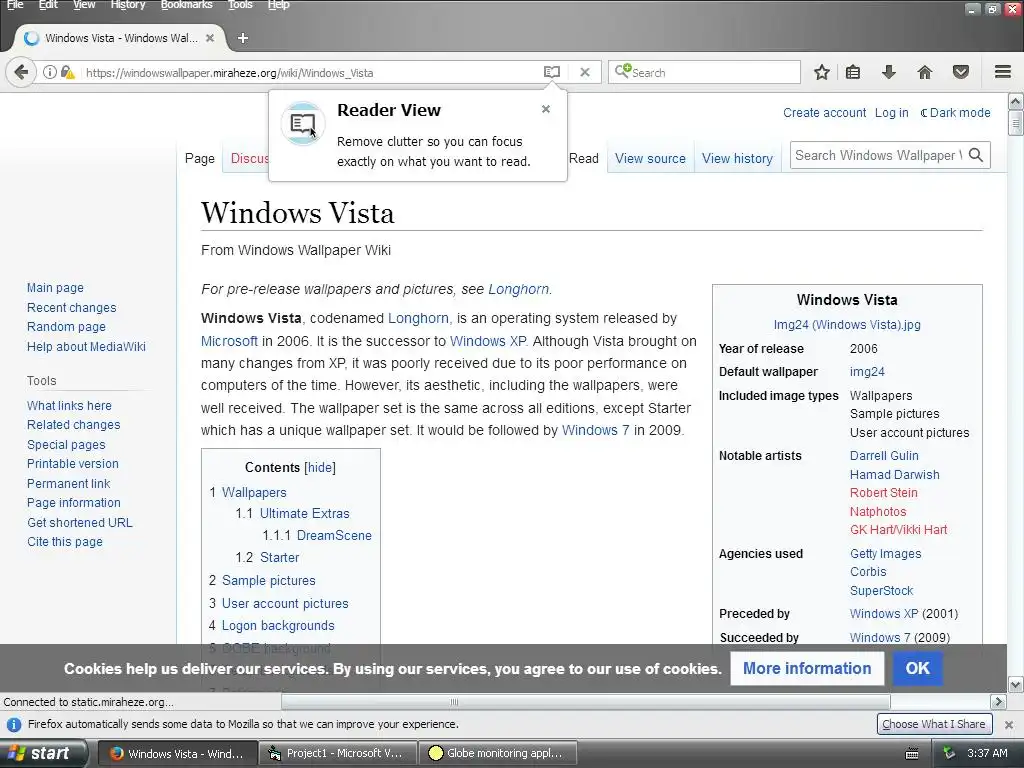Click the vertical scrollbar down arrow

[x=1016, y=684]
